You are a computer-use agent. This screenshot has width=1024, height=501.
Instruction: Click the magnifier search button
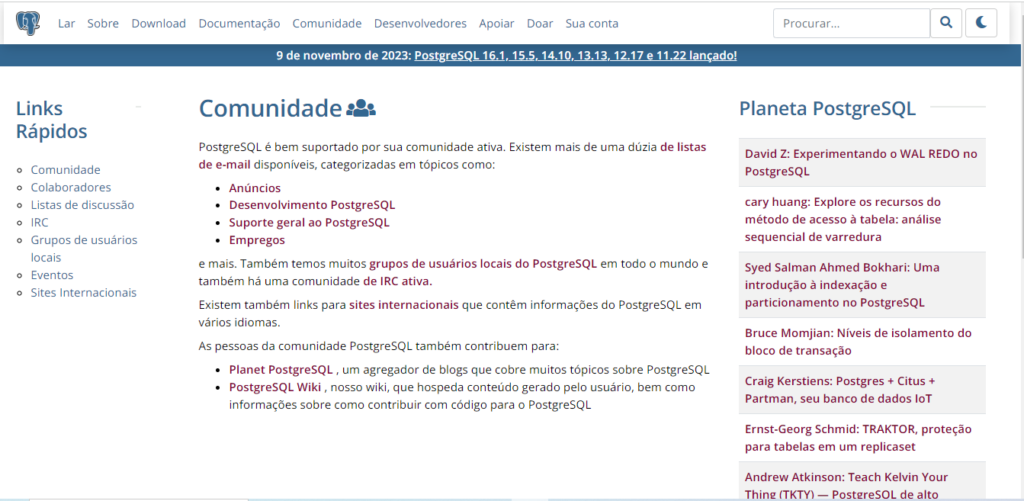[946, 23]
